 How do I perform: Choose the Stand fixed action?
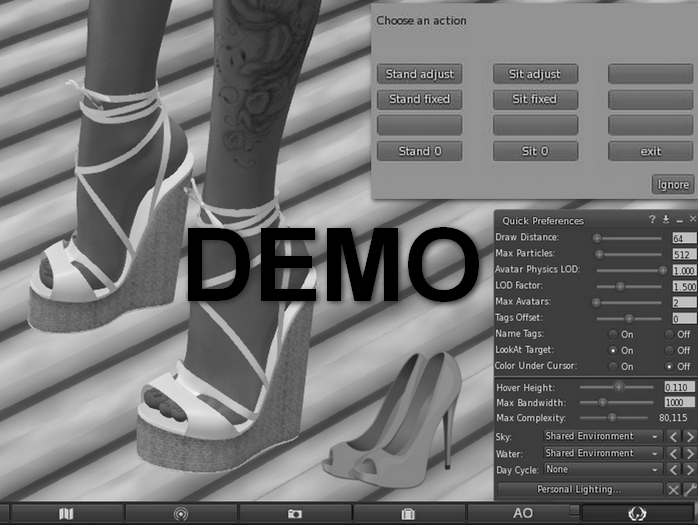(x=419, y=99)
